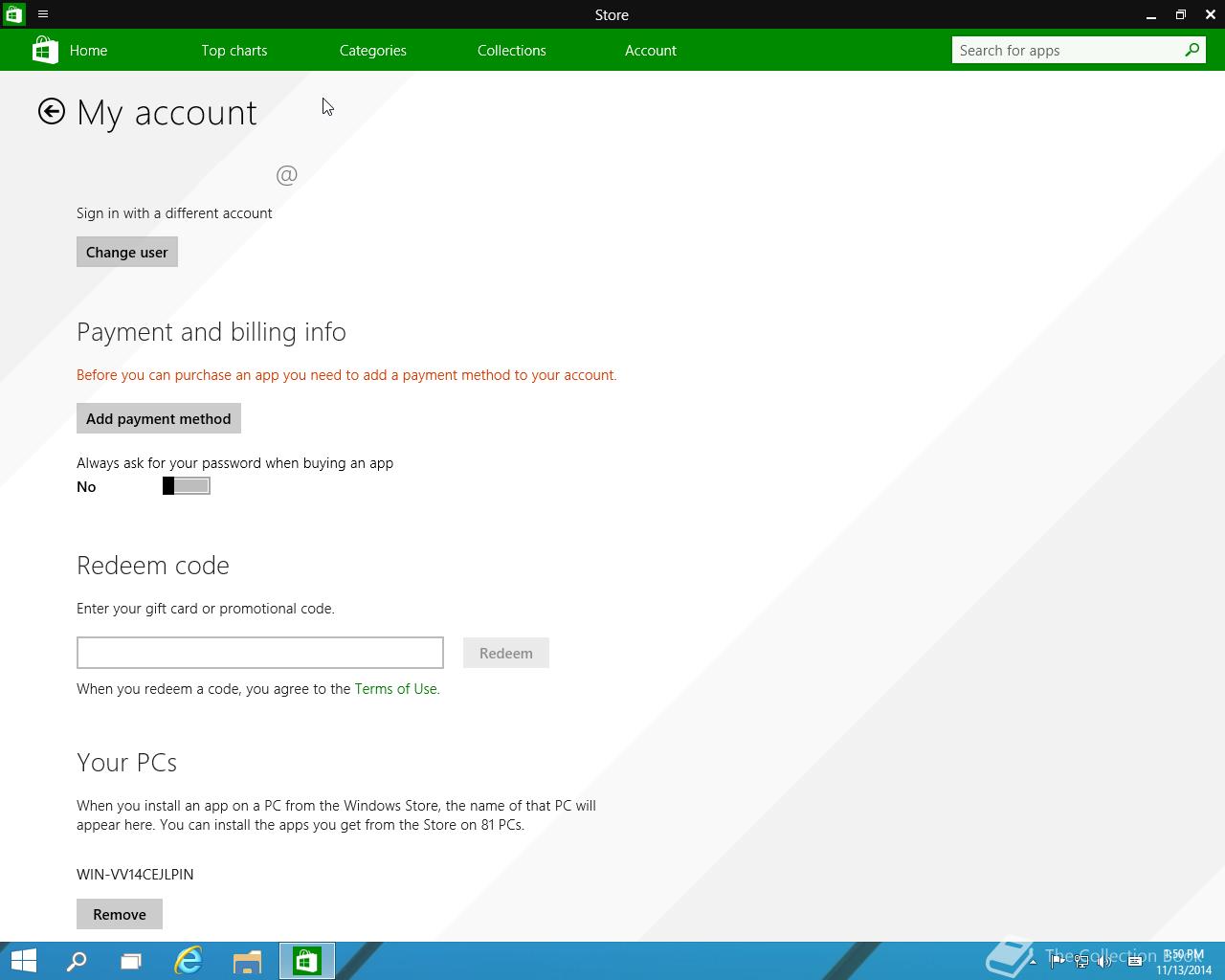Open the Account menu
The image size is (1225, 980).
coord(651,51)
